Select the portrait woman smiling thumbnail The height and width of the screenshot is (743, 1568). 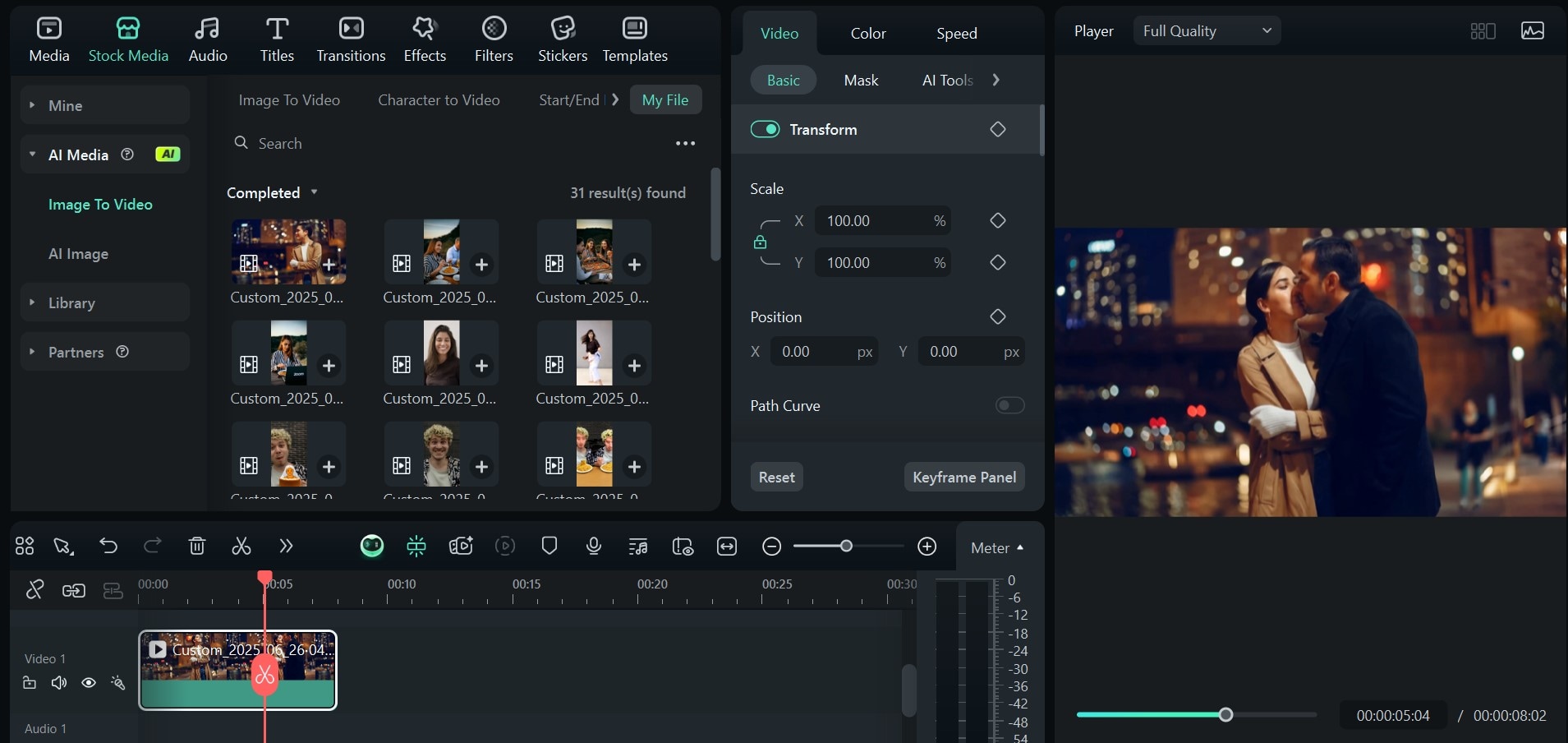[441, 353]
